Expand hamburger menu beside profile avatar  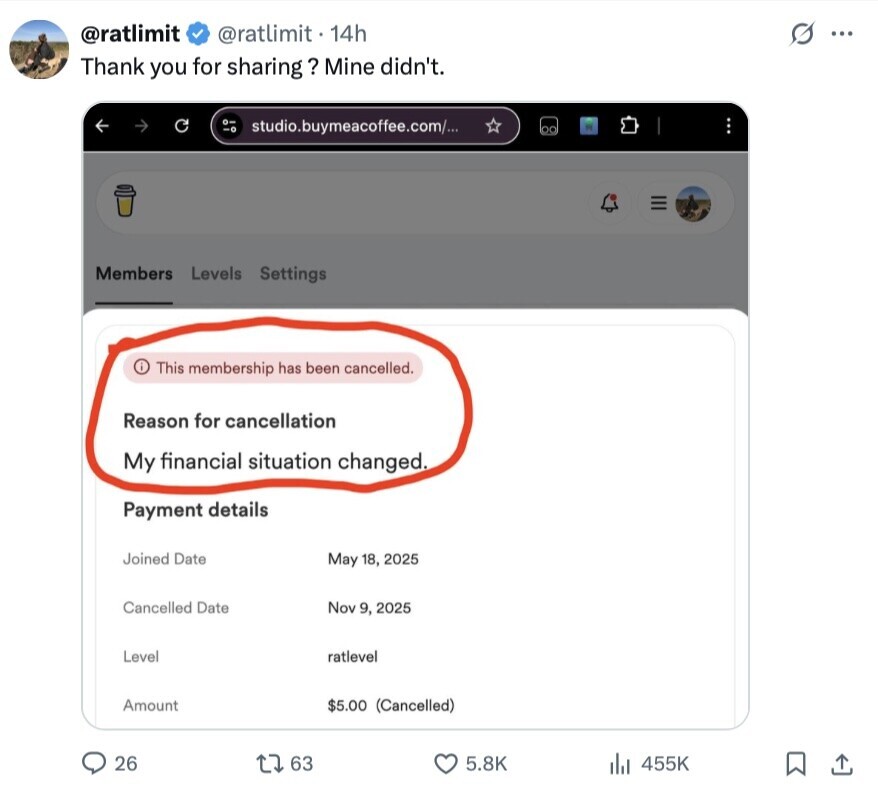click(x=658, y=202)
